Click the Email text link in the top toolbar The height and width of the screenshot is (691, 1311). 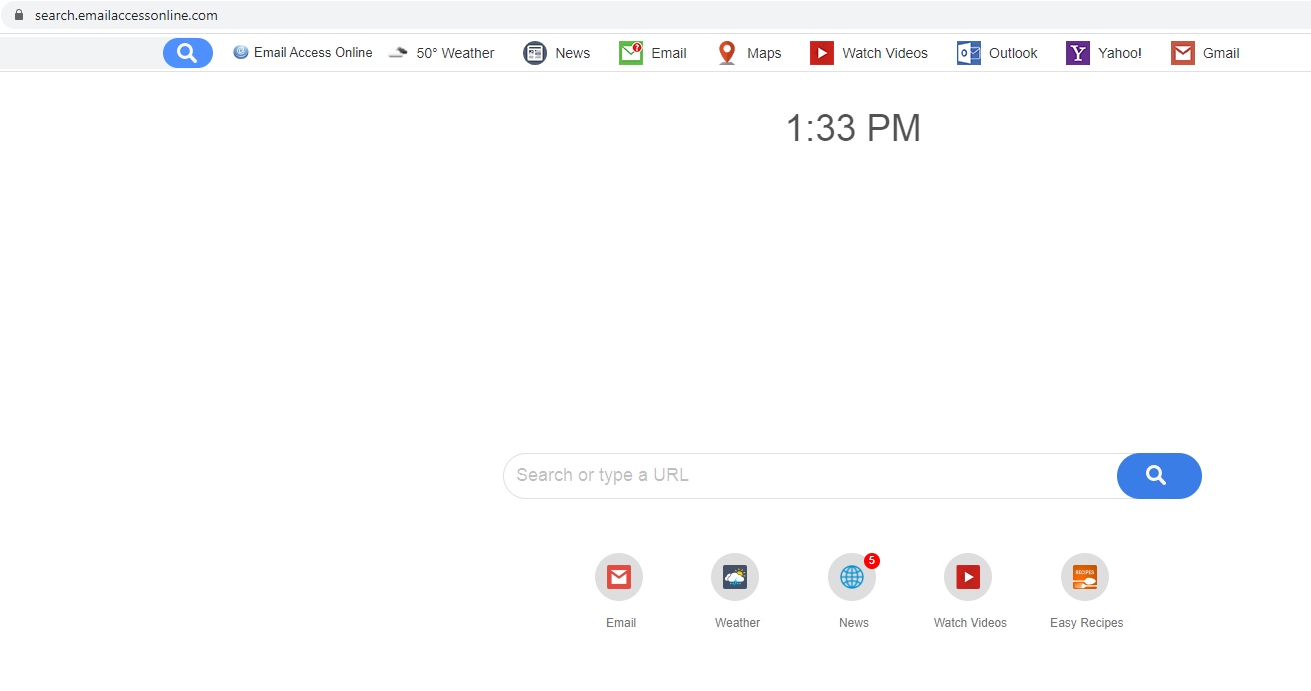pos(669,53)
